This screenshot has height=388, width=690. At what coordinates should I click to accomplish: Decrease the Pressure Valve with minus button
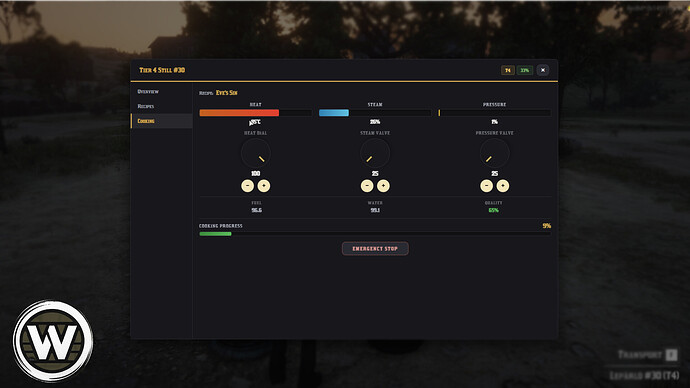pos(486,186)
